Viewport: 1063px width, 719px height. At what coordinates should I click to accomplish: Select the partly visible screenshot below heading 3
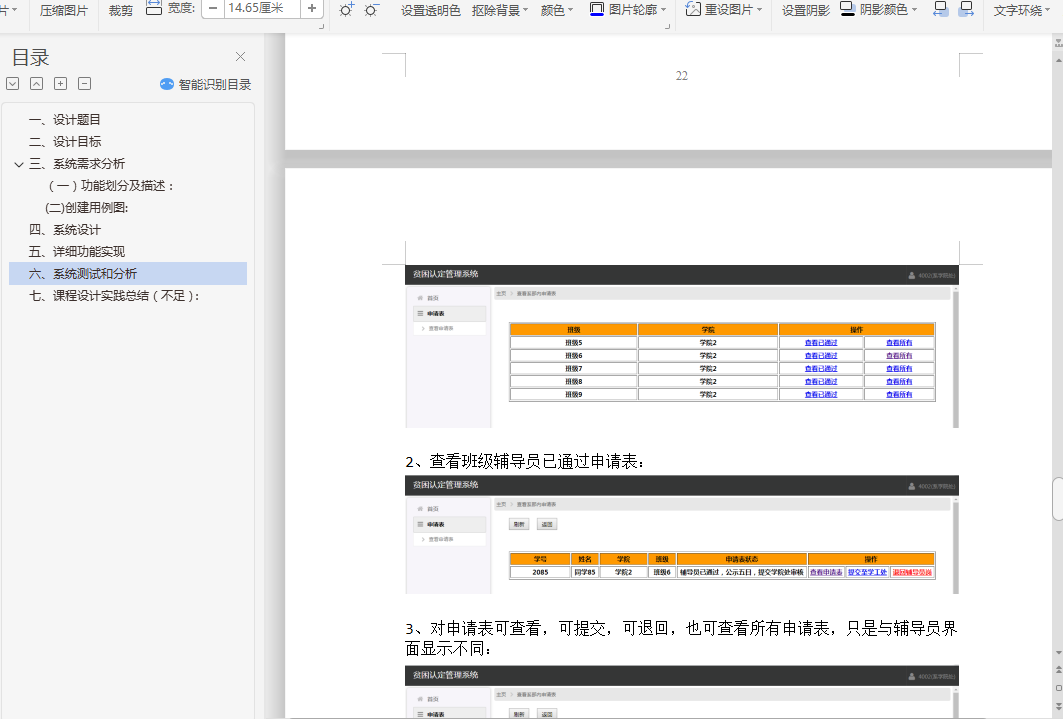[682, 692]
